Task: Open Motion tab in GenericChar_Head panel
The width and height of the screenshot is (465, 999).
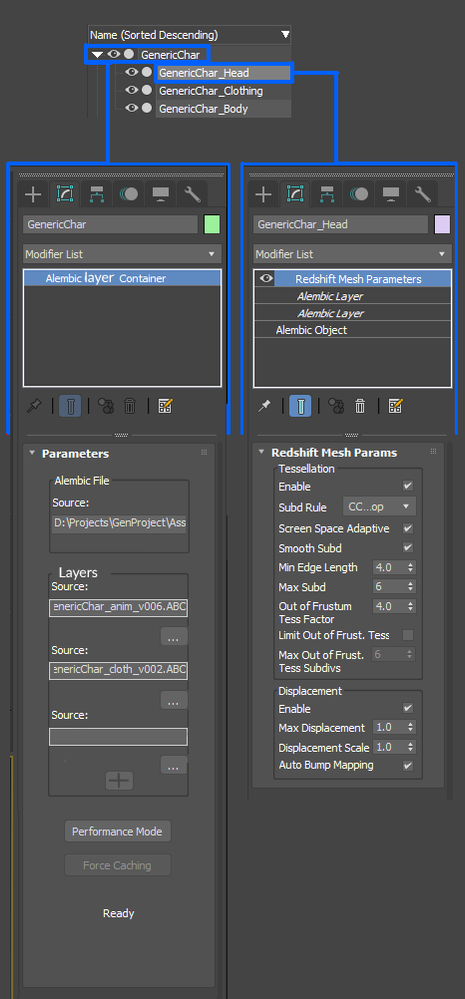Action: coord(359,194)
